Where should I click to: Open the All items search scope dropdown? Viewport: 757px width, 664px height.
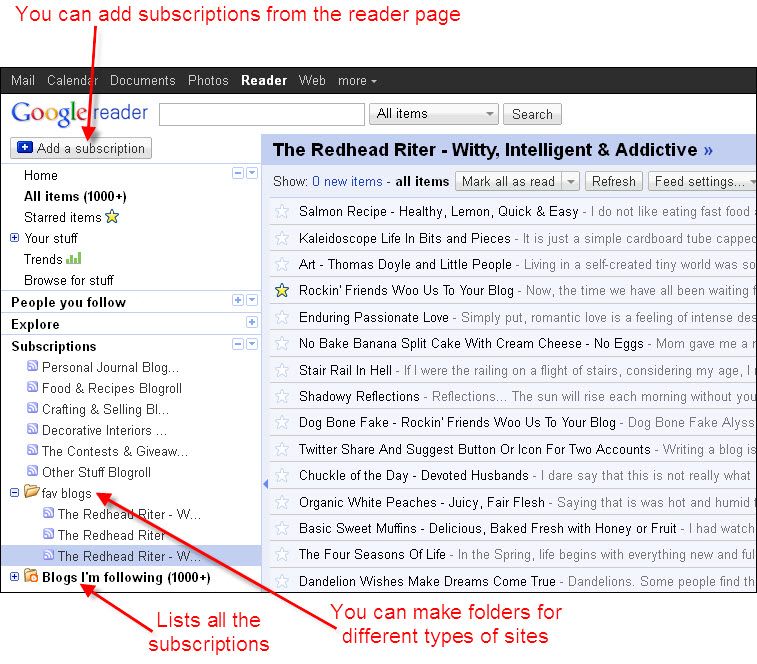click(434, 114)
